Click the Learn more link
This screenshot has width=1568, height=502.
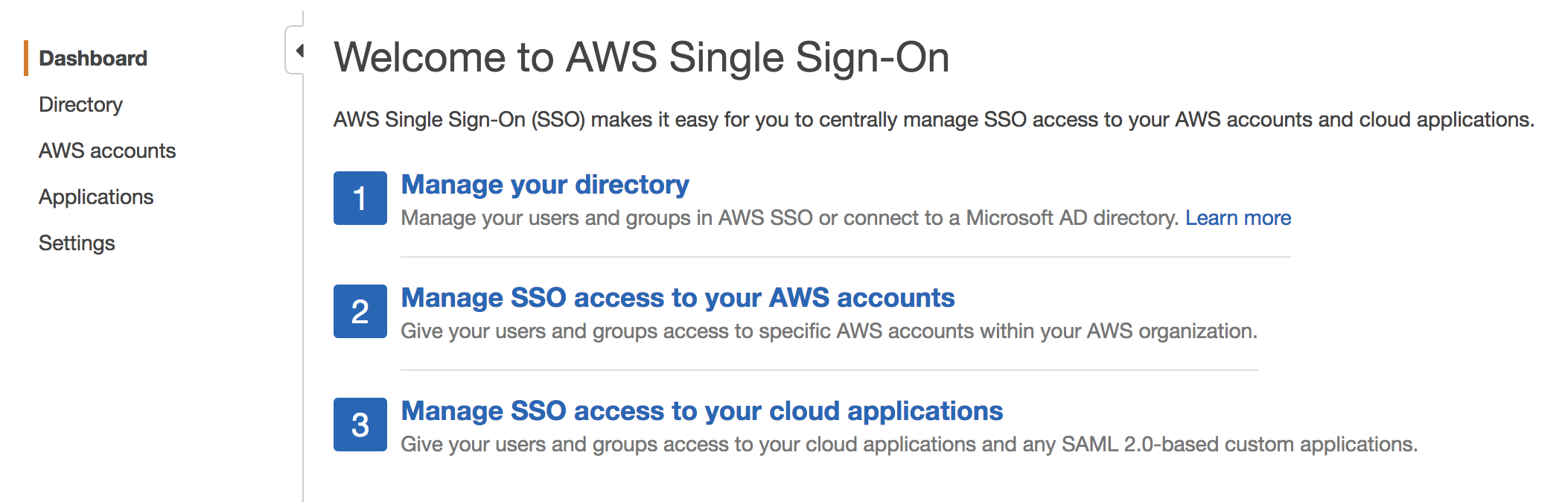coord(1238,217)
